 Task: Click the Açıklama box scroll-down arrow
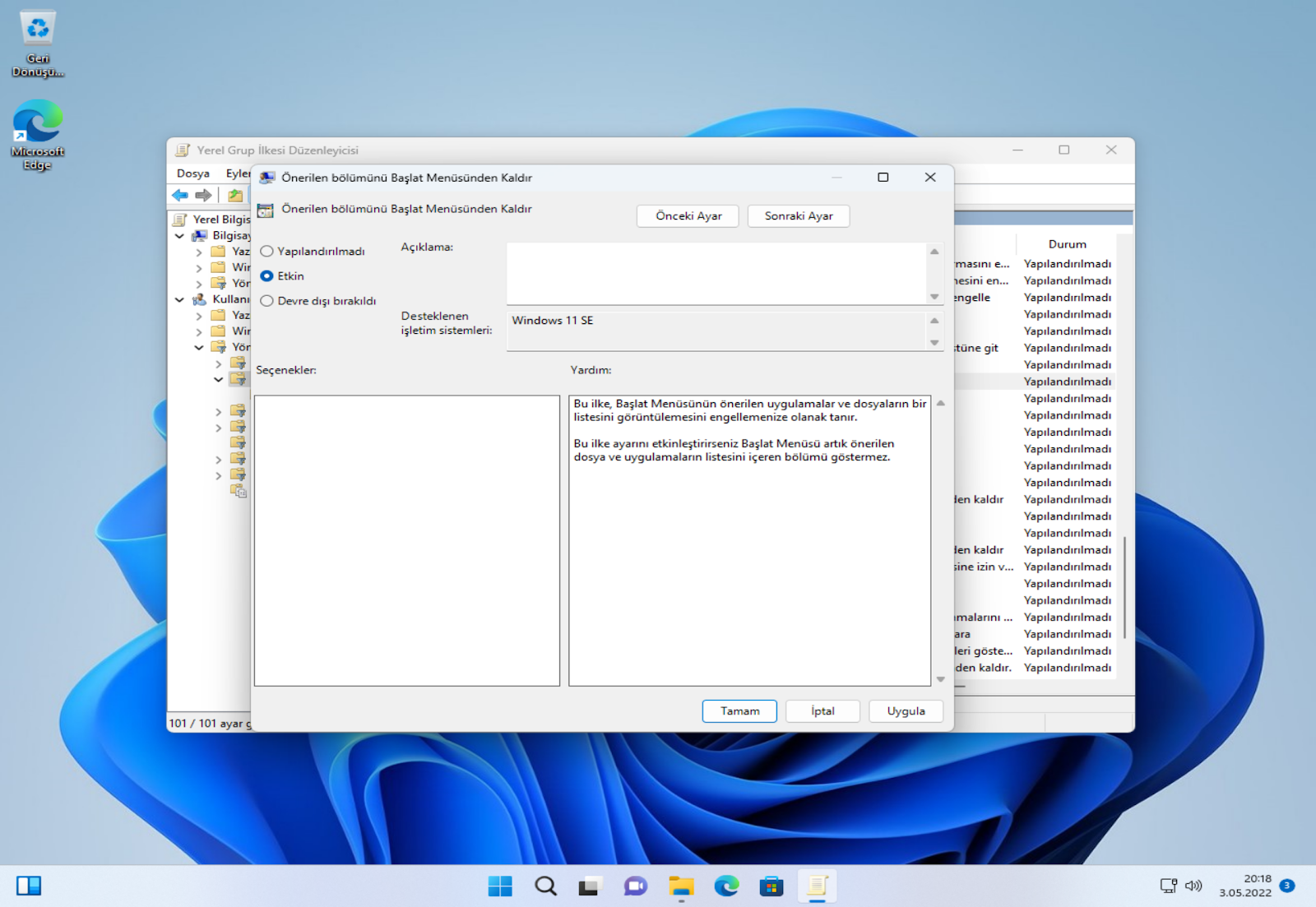934,296
